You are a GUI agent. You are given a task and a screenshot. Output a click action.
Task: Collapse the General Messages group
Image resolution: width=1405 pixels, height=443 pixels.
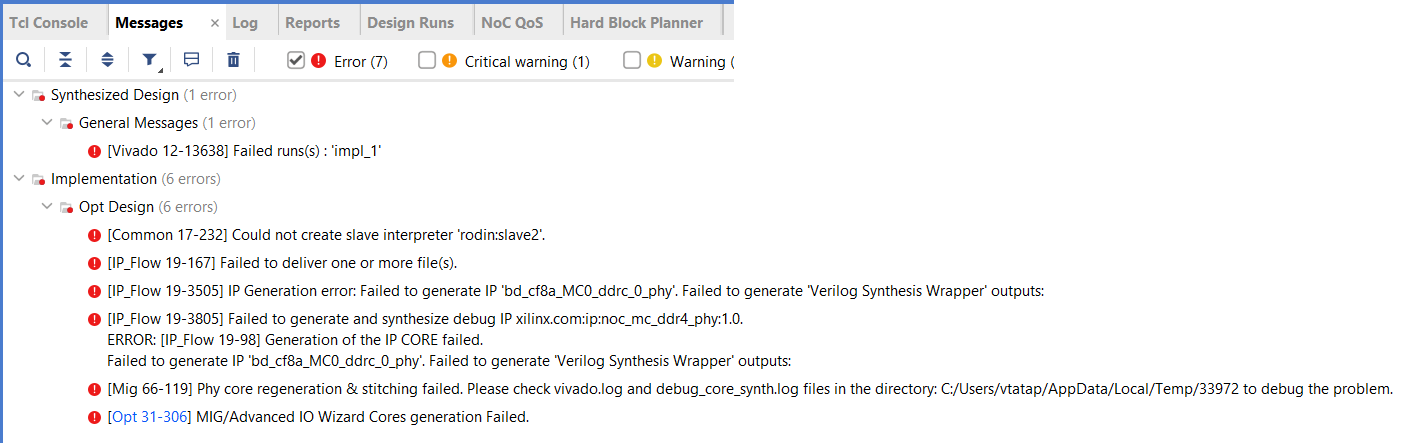coord(47,123)
